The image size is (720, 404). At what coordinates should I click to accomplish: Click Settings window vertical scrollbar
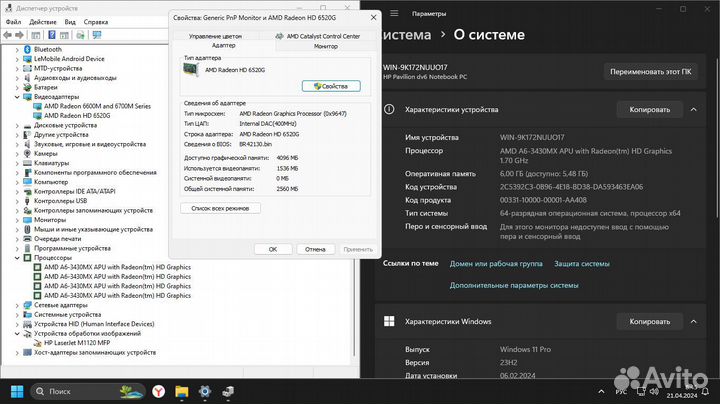point(717,138)
